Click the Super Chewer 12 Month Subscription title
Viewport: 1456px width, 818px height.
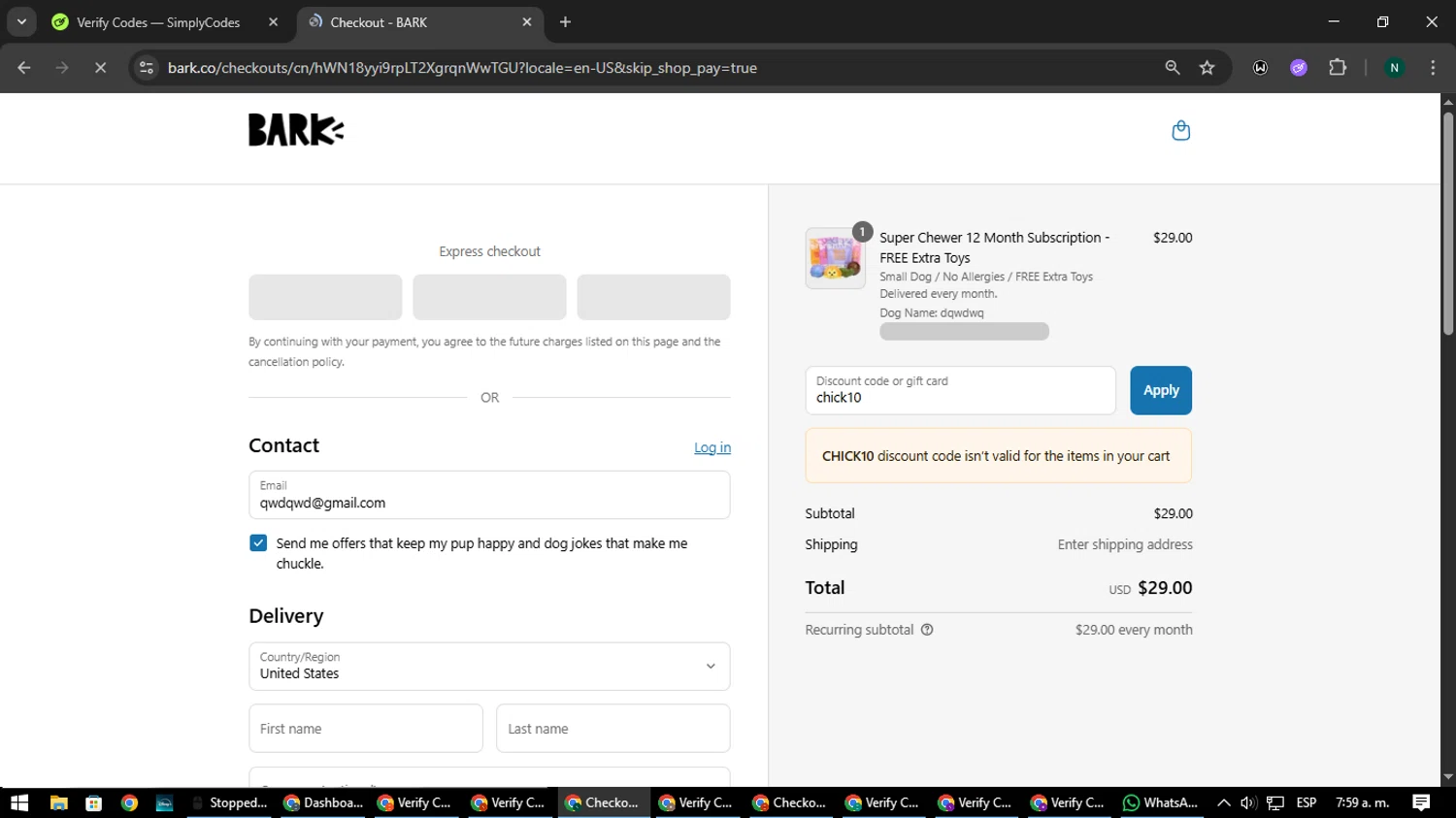point(994,247)
